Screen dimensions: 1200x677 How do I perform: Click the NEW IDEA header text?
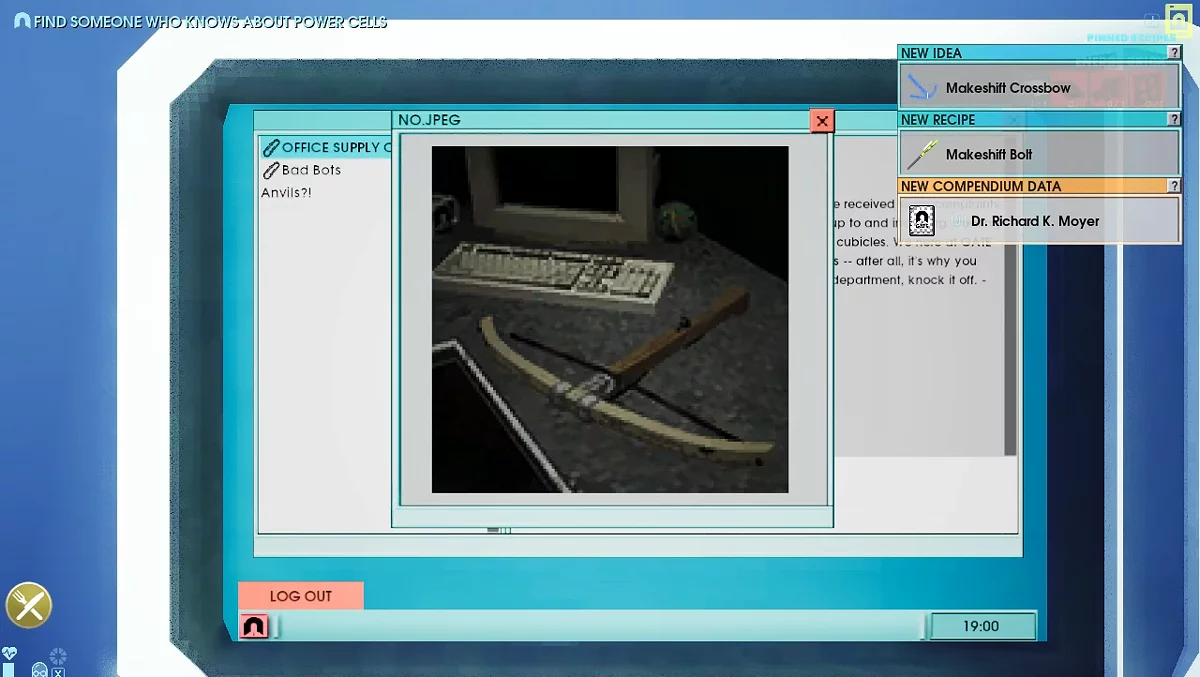pyautogui.click(x=931, y=53)
